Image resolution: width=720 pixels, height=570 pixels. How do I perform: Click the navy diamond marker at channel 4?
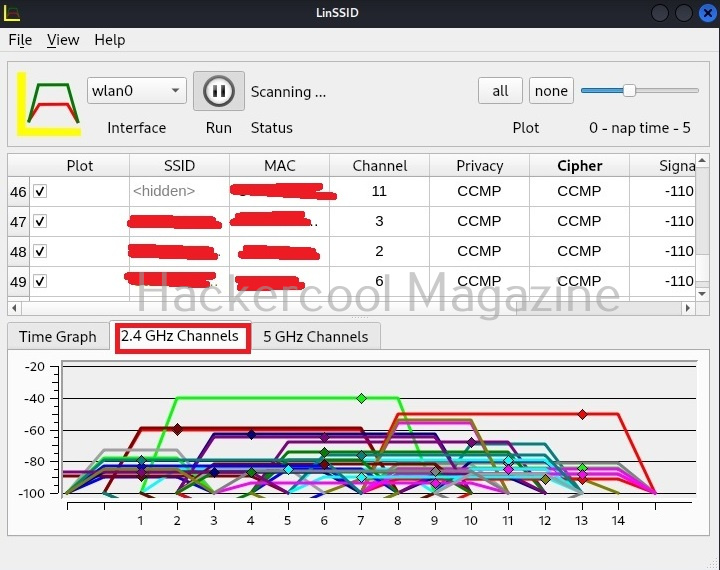(251, 434)
